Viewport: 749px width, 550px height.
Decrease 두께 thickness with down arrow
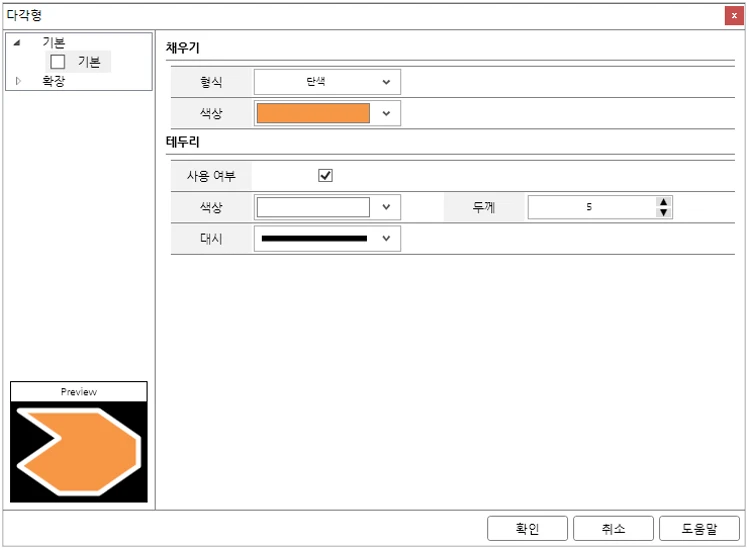tap(663, 213)
